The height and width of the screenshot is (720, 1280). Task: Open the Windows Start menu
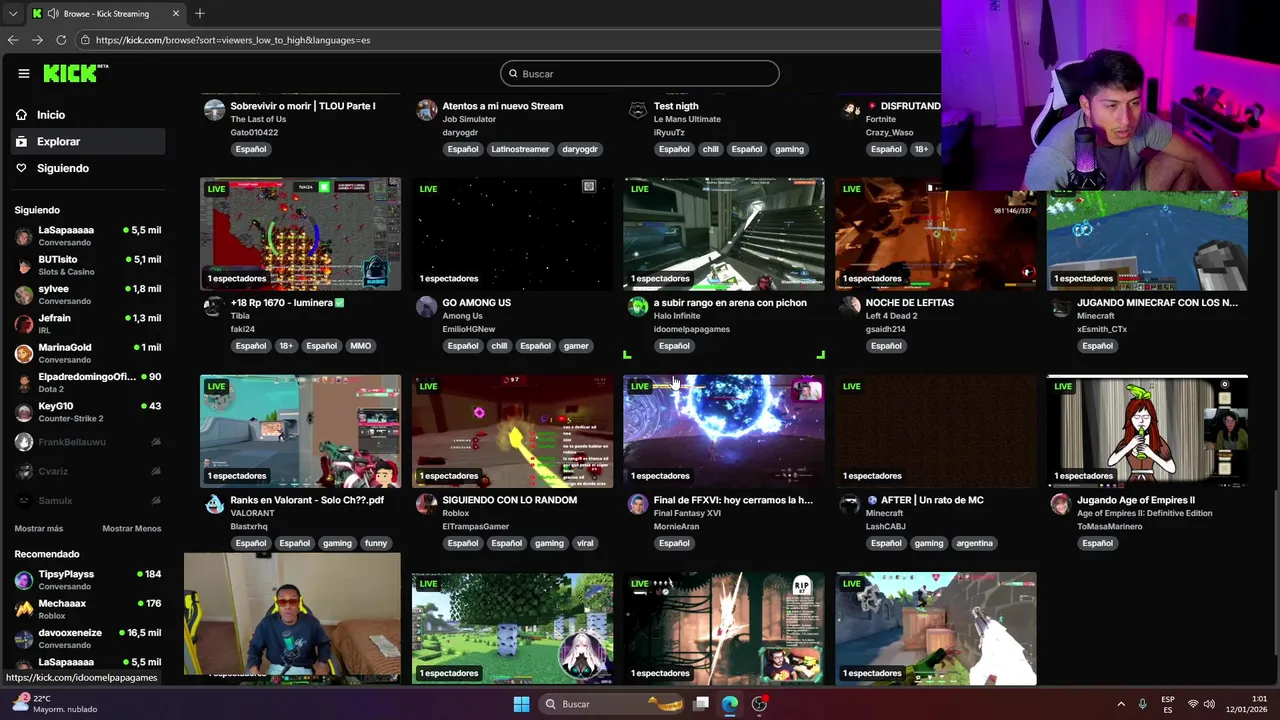521,704
